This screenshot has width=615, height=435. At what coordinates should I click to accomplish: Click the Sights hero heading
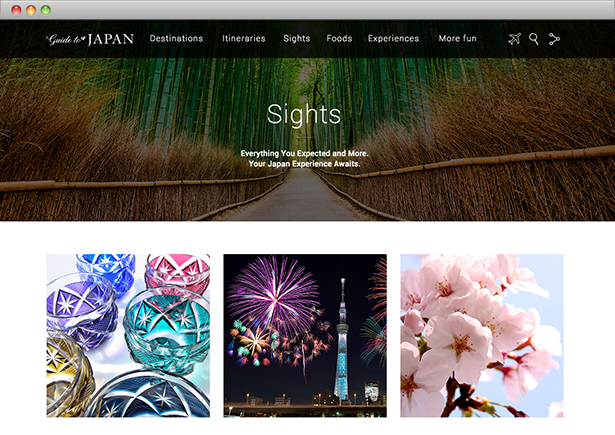pyautogui.click(x=304, y=115)
